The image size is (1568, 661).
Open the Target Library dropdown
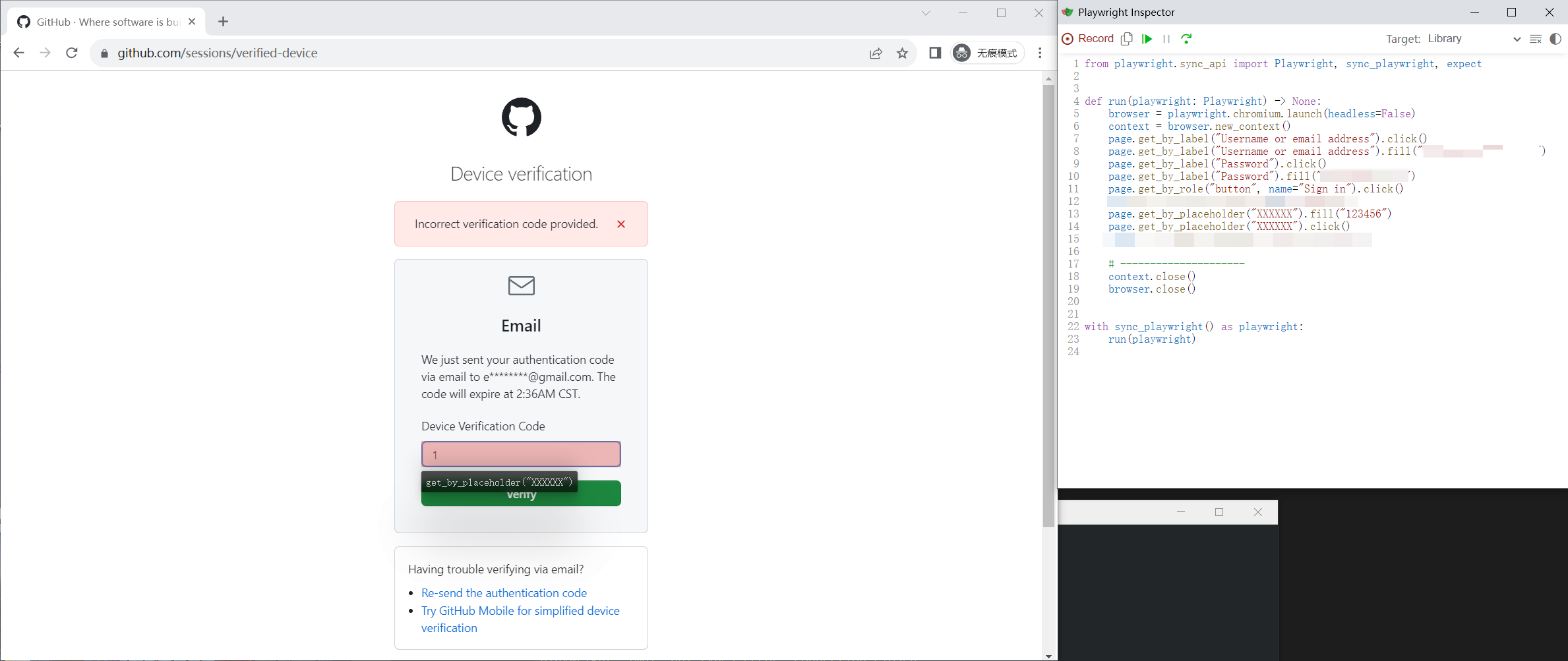(1474, 39)
